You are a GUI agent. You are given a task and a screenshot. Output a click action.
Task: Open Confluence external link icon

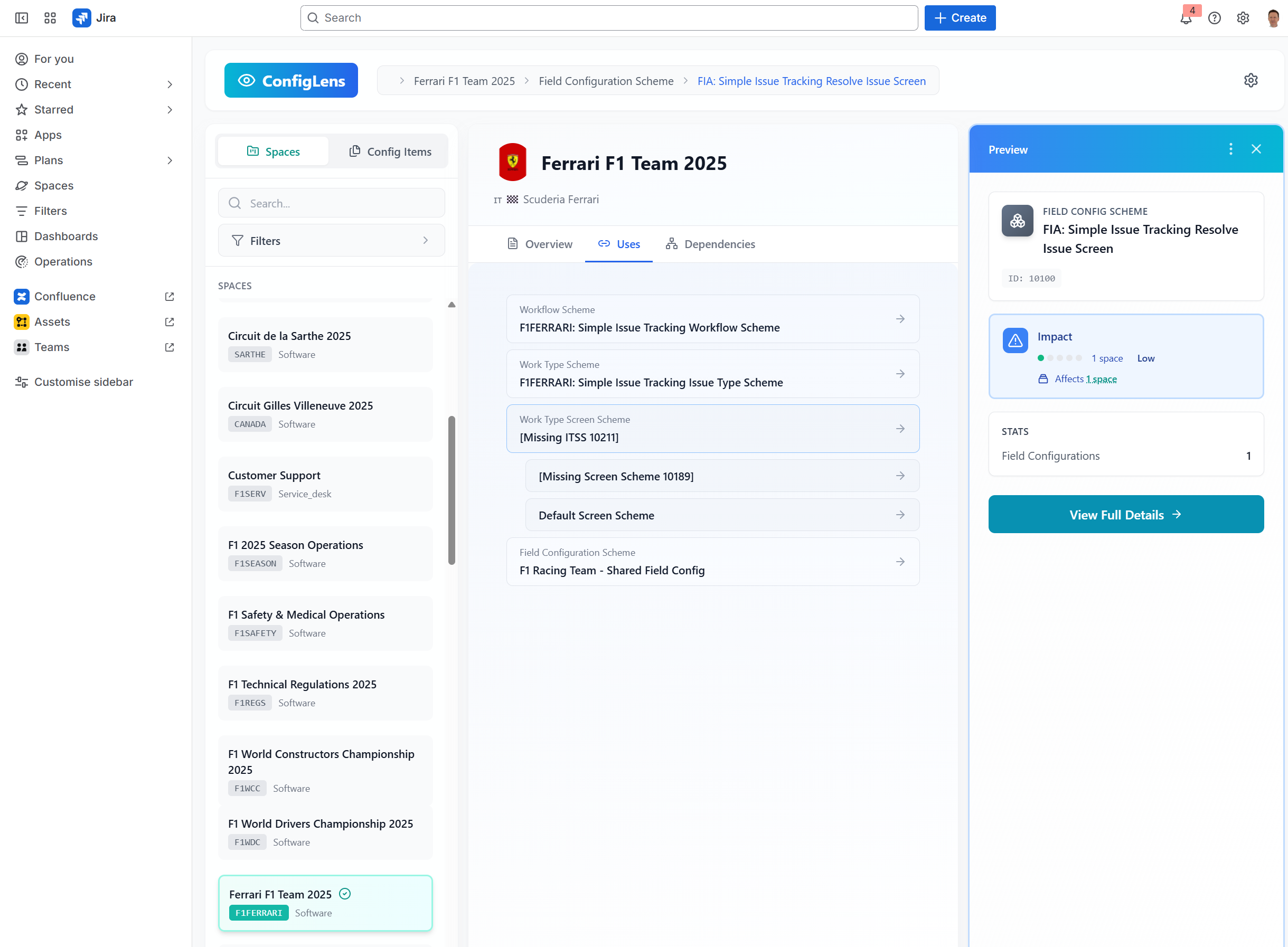[169, 296]
